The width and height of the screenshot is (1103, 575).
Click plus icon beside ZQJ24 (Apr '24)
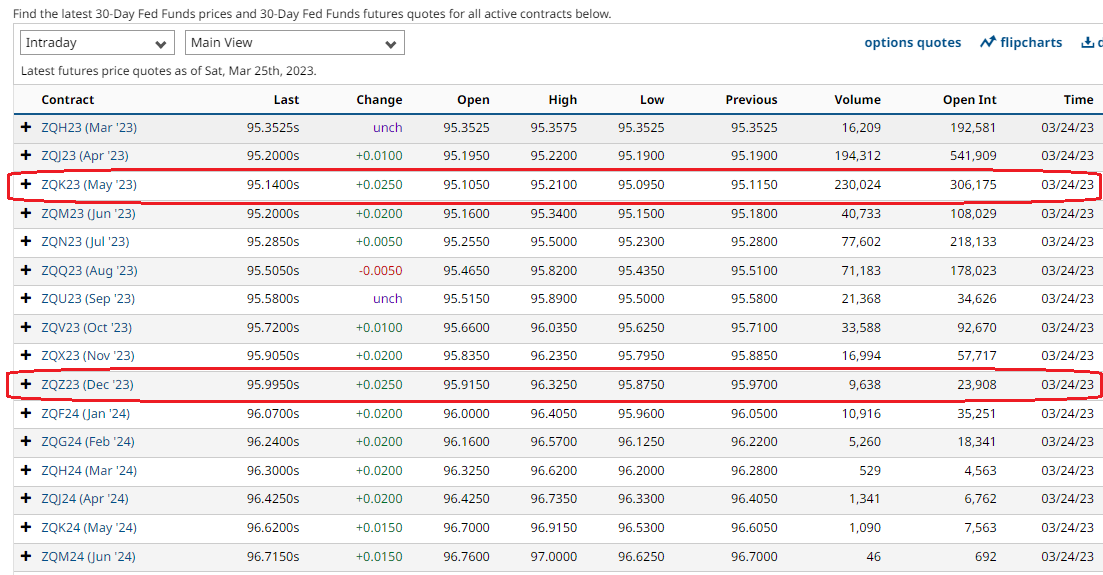[x=26, y=498]
